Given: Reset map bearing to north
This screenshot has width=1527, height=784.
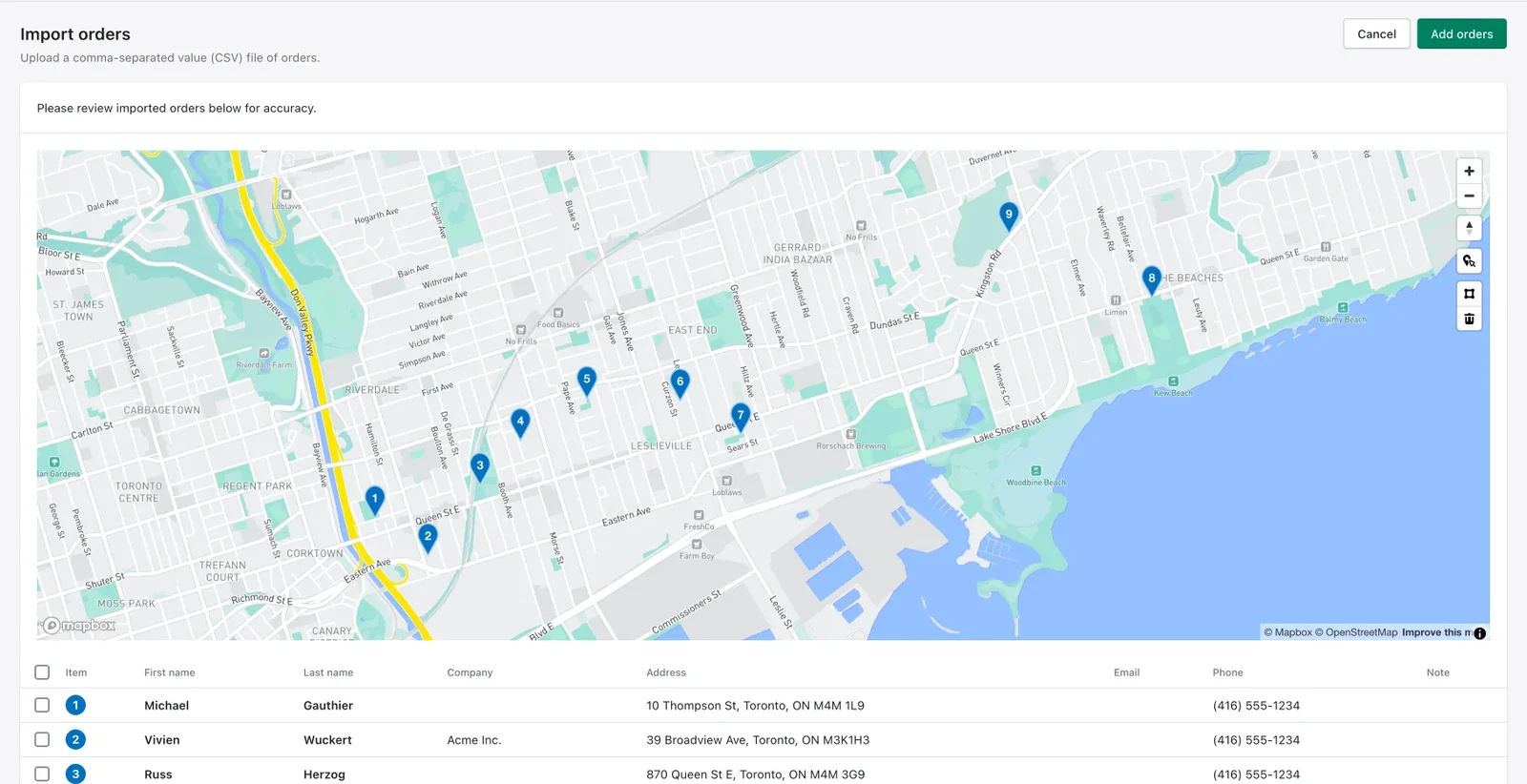Looking at the screenshot, I should click(x=1469, y=228).
